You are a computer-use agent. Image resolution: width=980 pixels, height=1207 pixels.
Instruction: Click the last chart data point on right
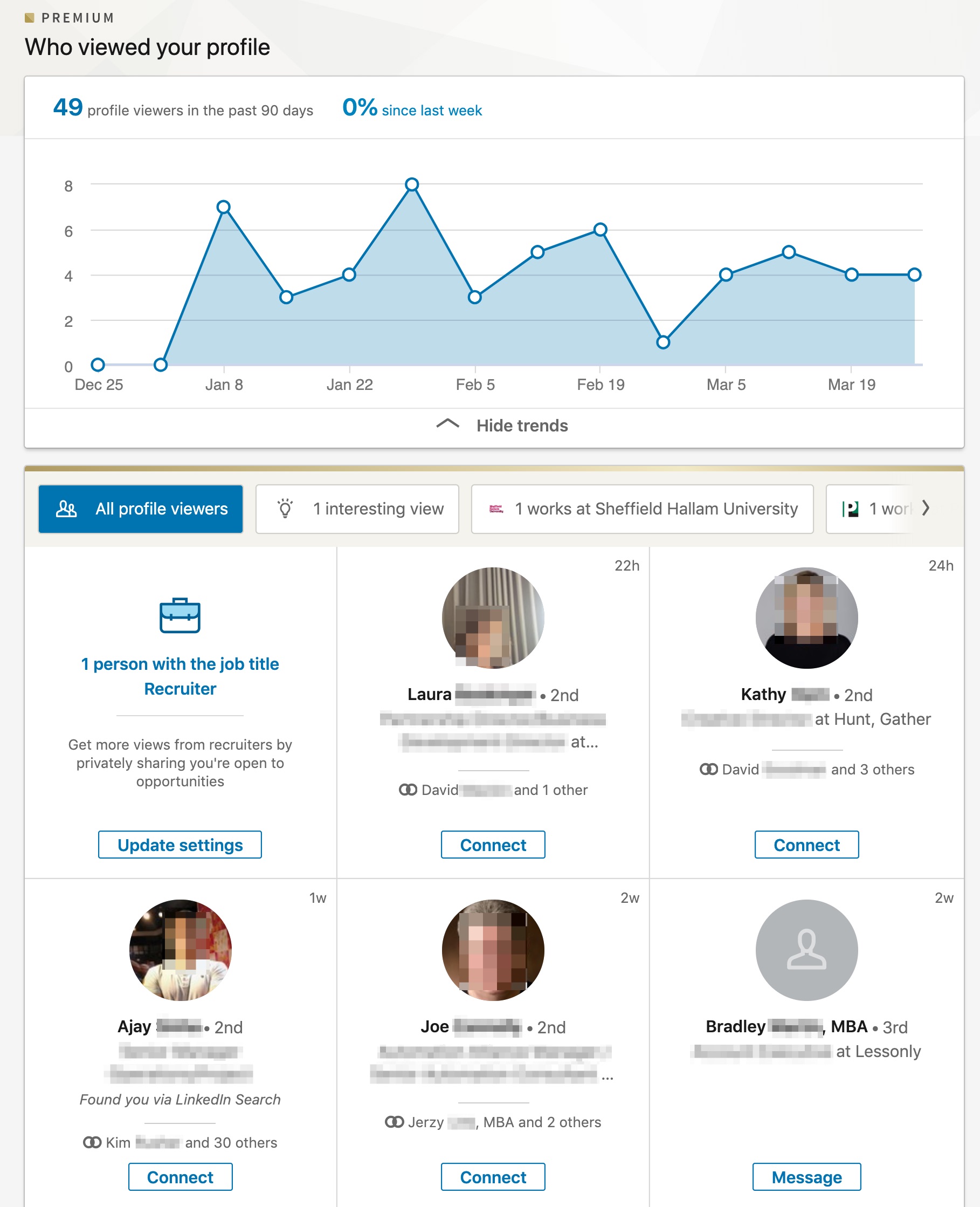click(x=915, y=275)
